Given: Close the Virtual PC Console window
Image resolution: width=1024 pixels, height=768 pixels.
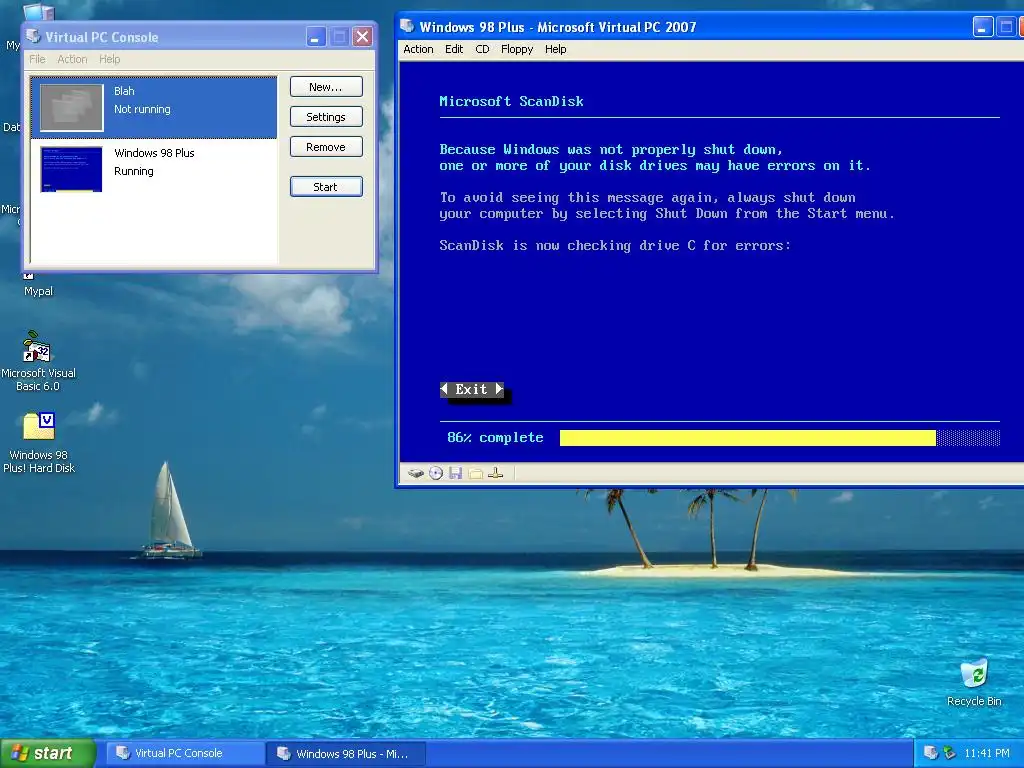Looking at the screenshot, I should pos(362,37).
